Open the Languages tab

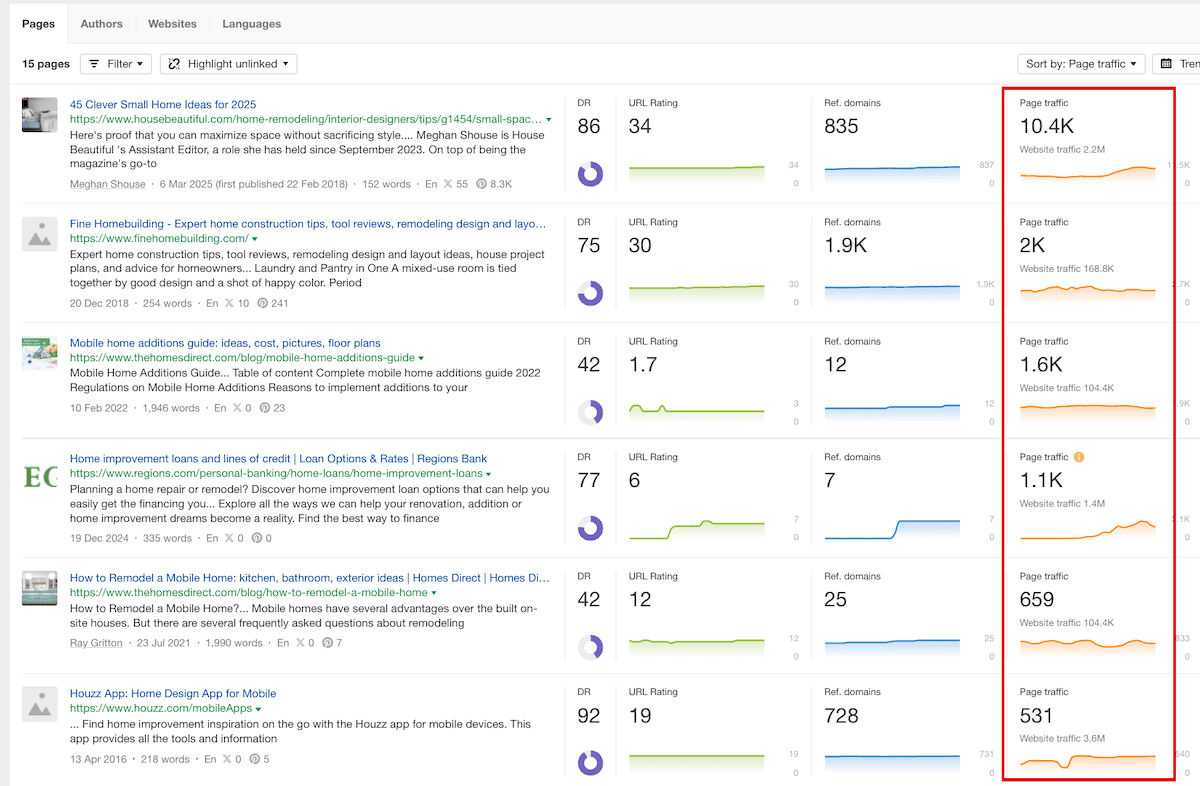click(x=251, y=23)
